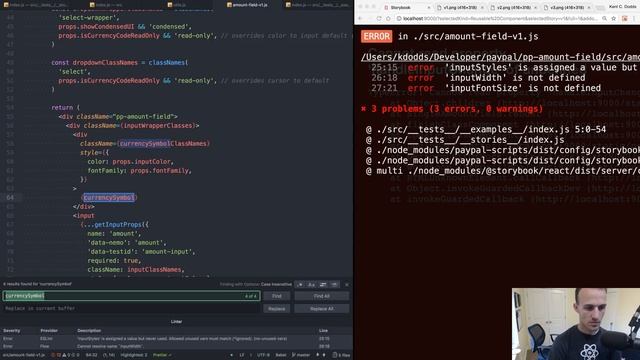Click the linter warning count status icon
Screen dimensions: 640x360
[x=67, y=355]
